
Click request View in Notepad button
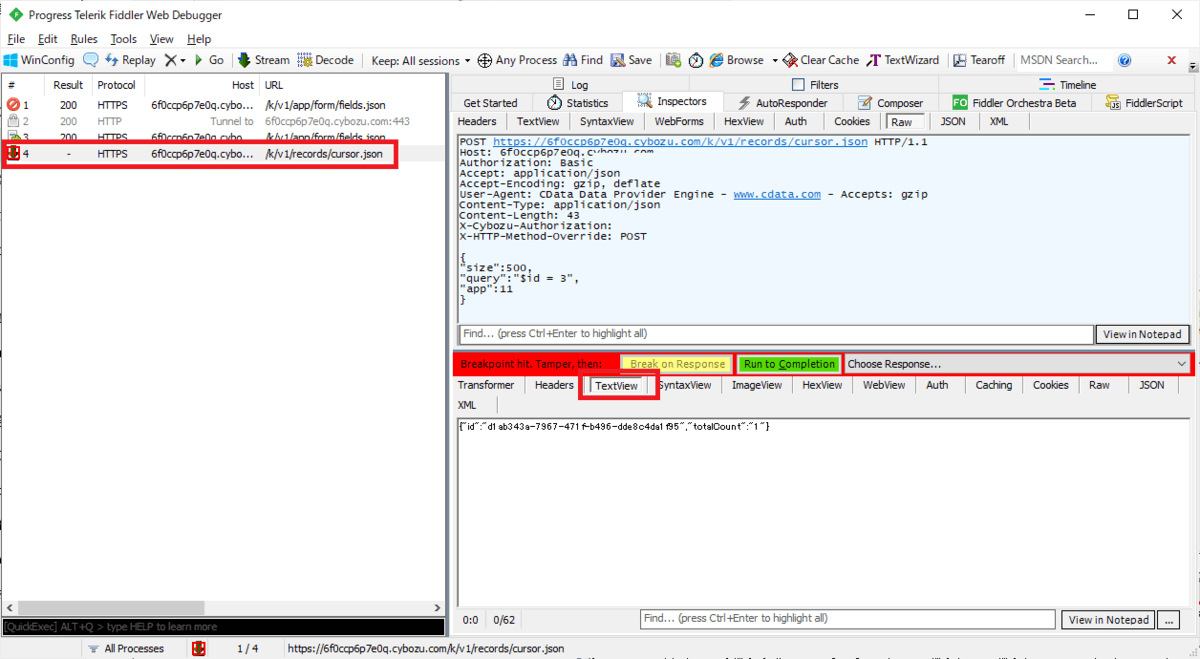click(x=1142, y=334)
